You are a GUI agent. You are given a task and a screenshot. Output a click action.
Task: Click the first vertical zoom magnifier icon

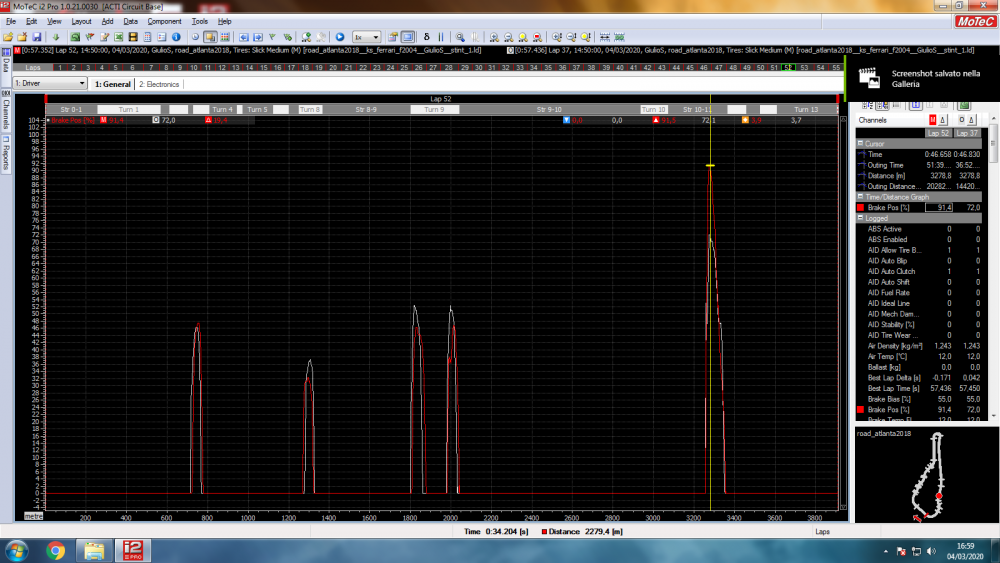[557, 37]
